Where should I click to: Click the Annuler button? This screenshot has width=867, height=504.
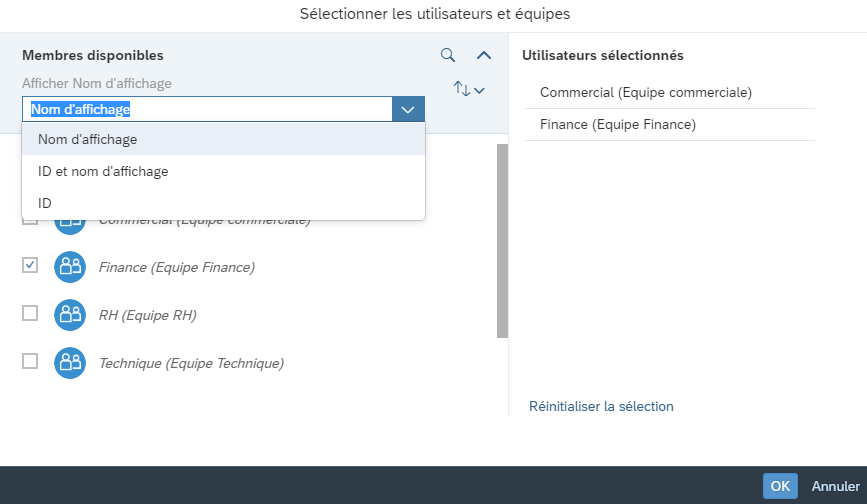pos(835,486)
